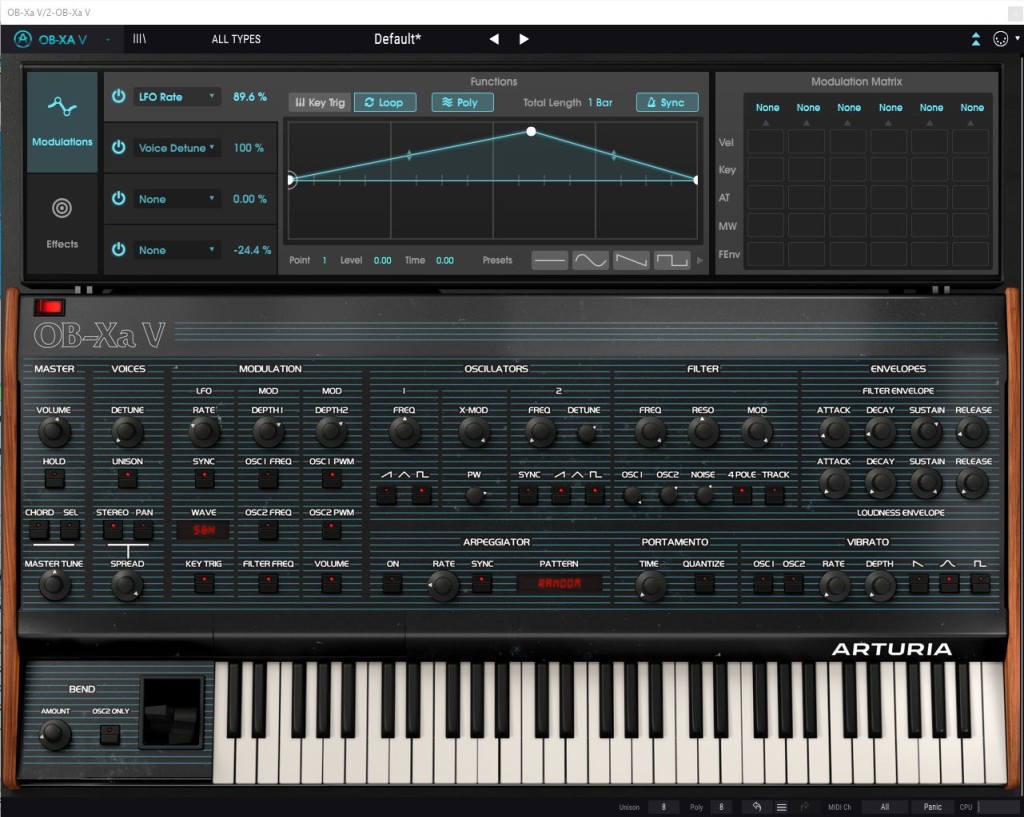Viewport: 1024px width, 817px height.
Task: Select the square wave preset shape
Action: 672,260
